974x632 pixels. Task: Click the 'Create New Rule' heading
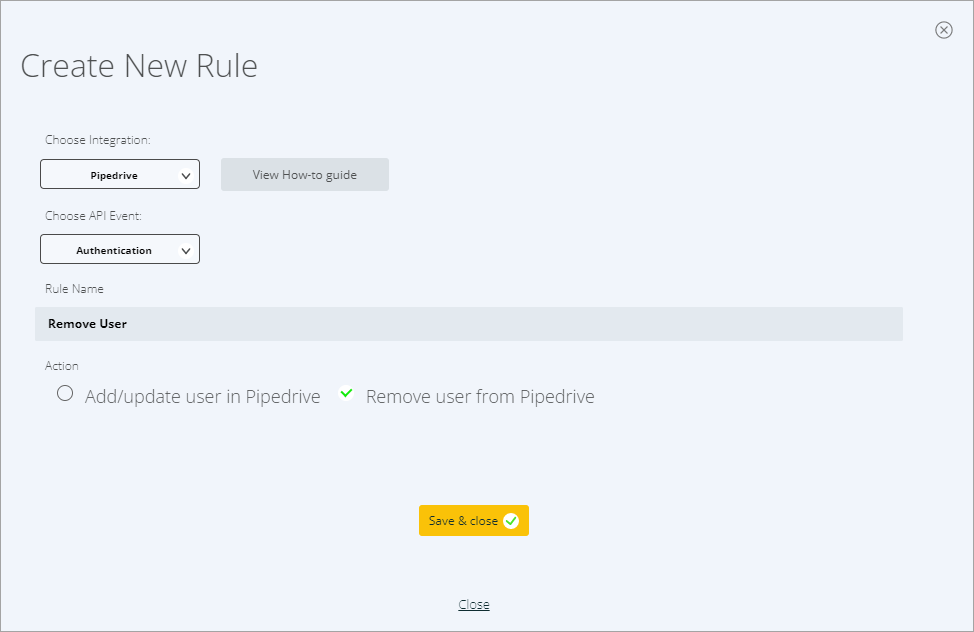coord(139,66)
